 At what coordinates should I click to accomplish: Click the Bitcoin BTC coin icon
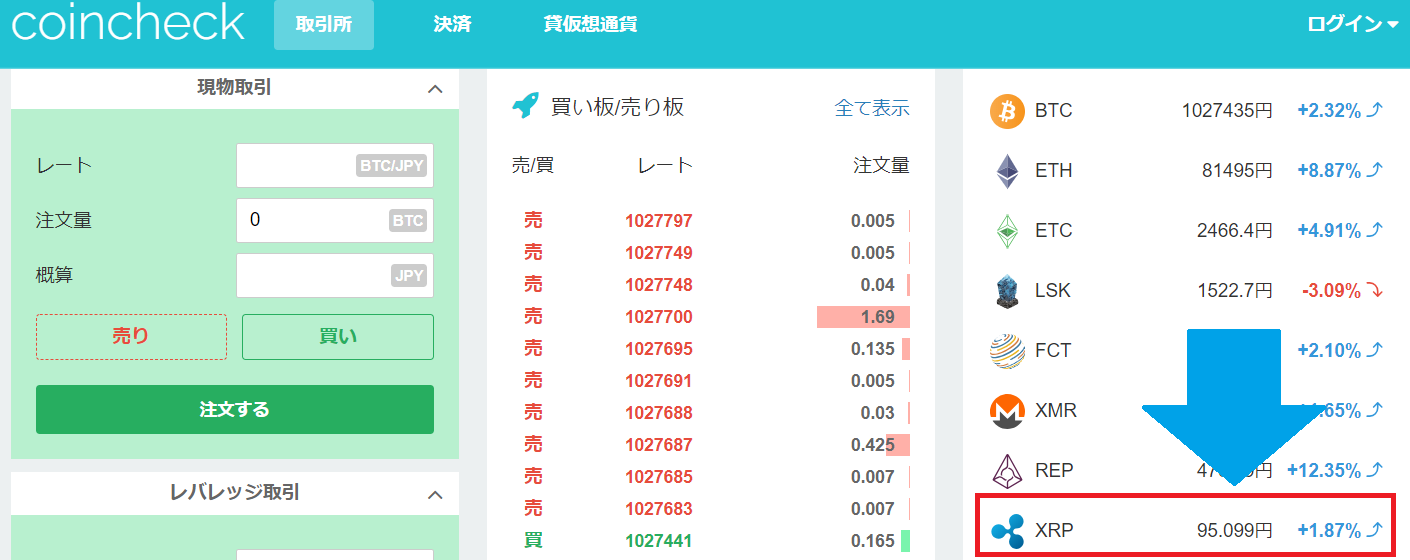1007,111
